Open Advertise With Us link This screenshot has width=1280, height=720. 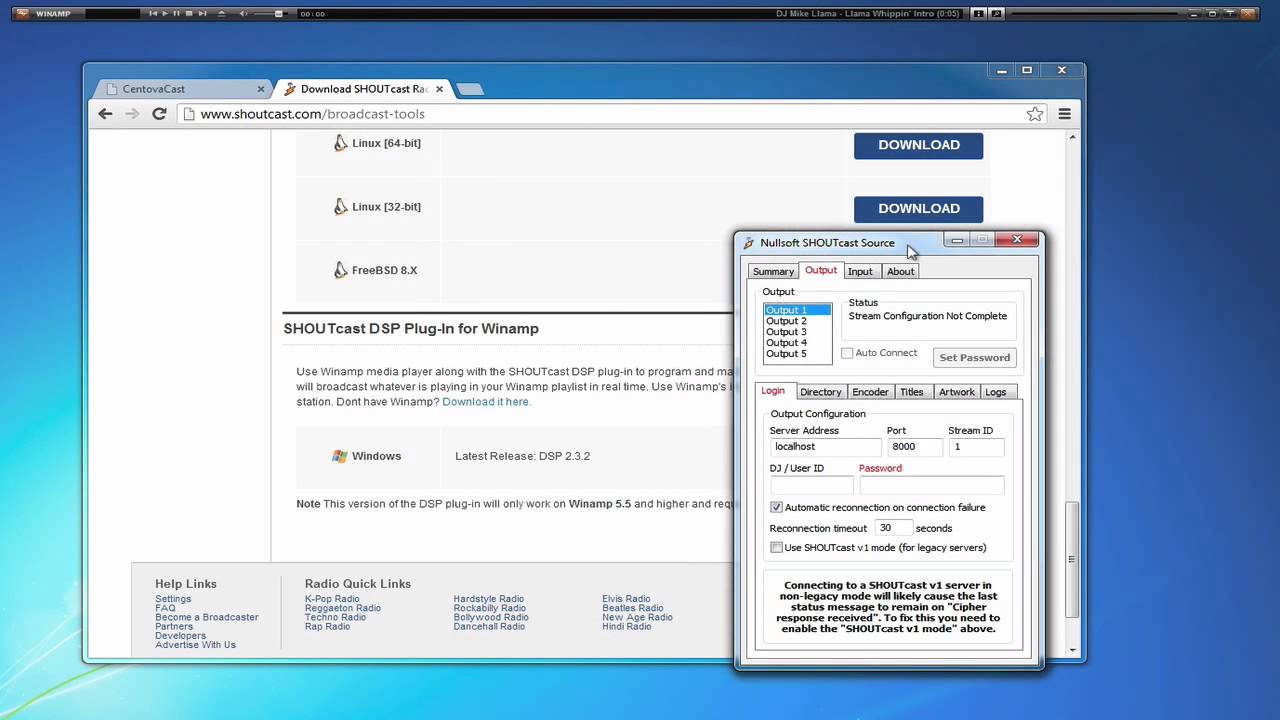[195, 645]
